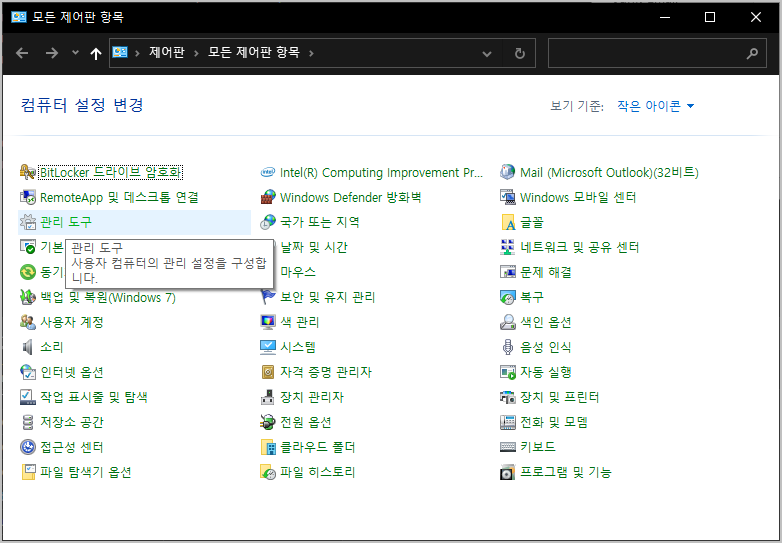Click the 소리 speaker icon
Viewport: 782px width, 543px height.
(x=27, y=347)
